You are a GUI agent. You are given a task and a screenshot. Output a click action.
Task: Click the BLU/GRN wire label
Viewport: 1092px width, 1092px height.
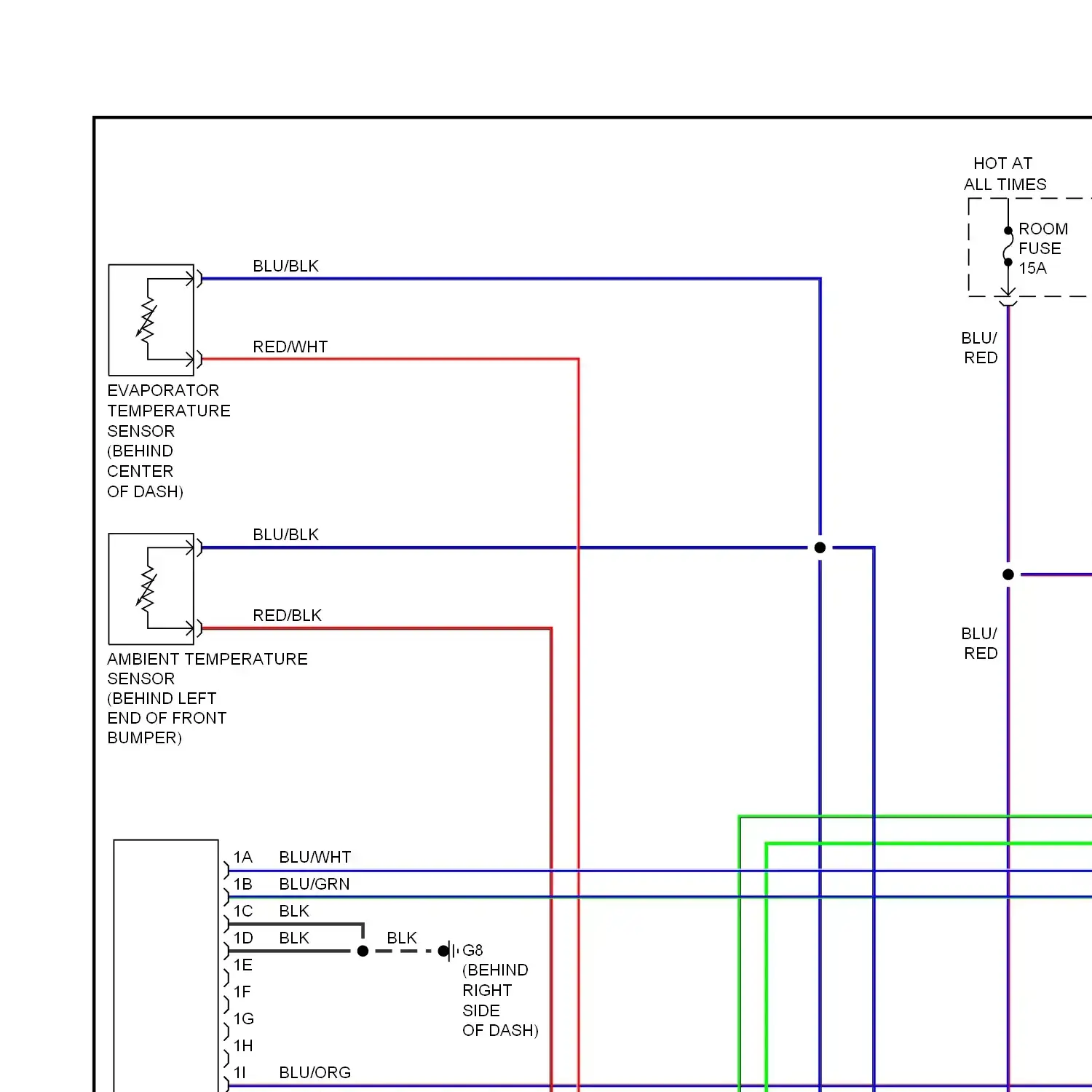[x=314, y=884]
